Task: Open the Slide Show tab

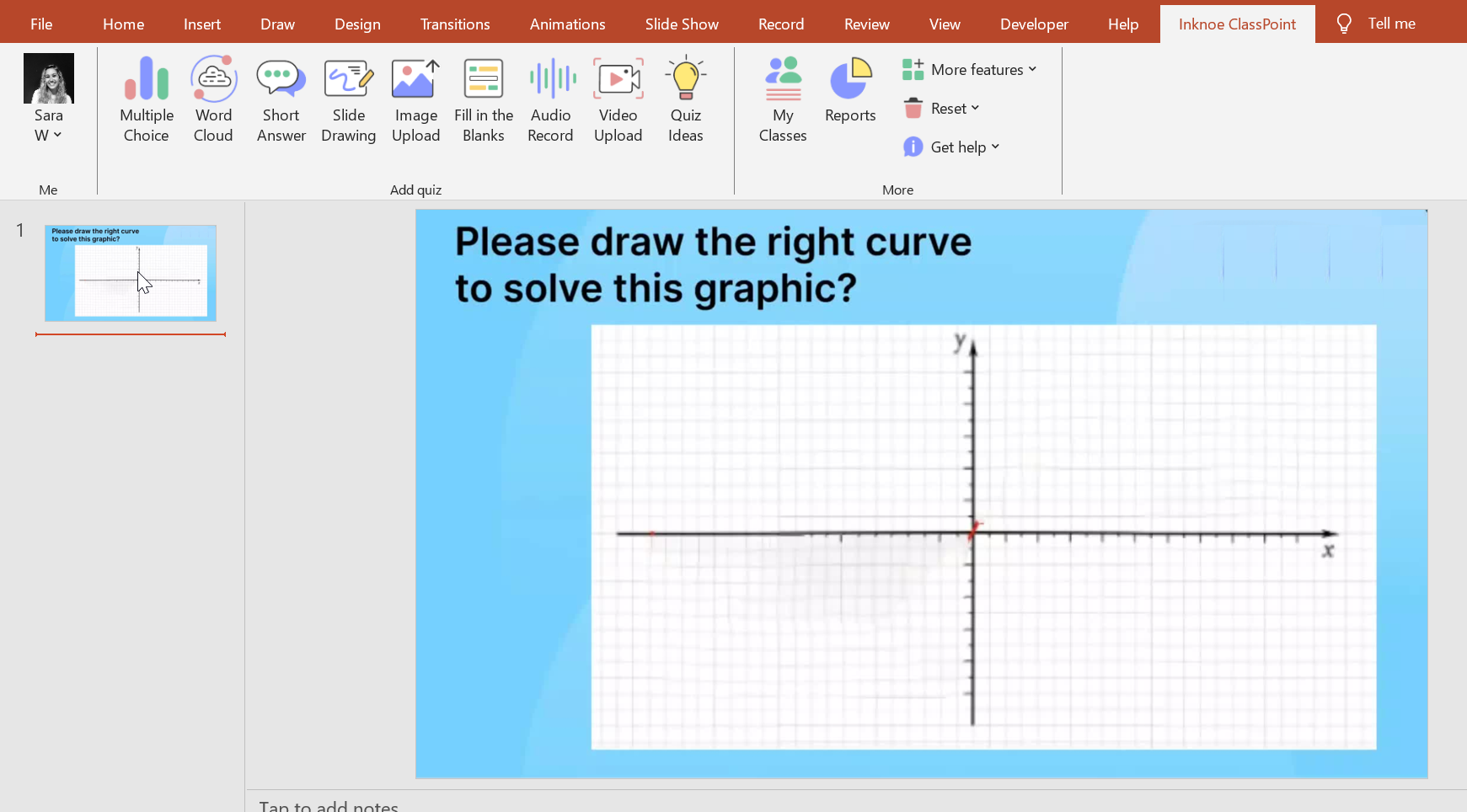Action: click(x=682, y=24)
